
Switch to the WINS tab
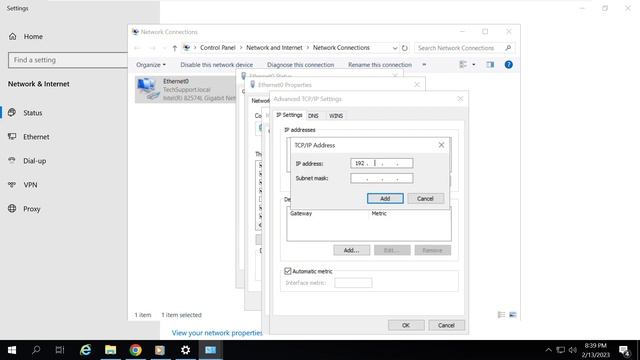pos(336,116)
